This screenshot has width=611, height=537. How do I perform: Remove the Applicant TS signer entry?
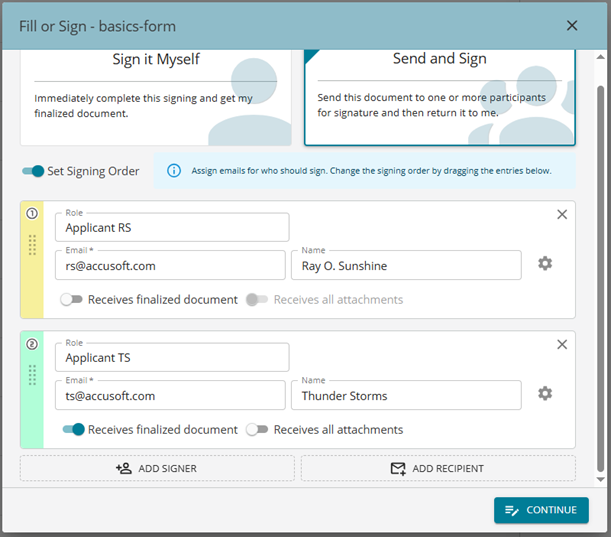pyautogui.click(x=562, y=344)
